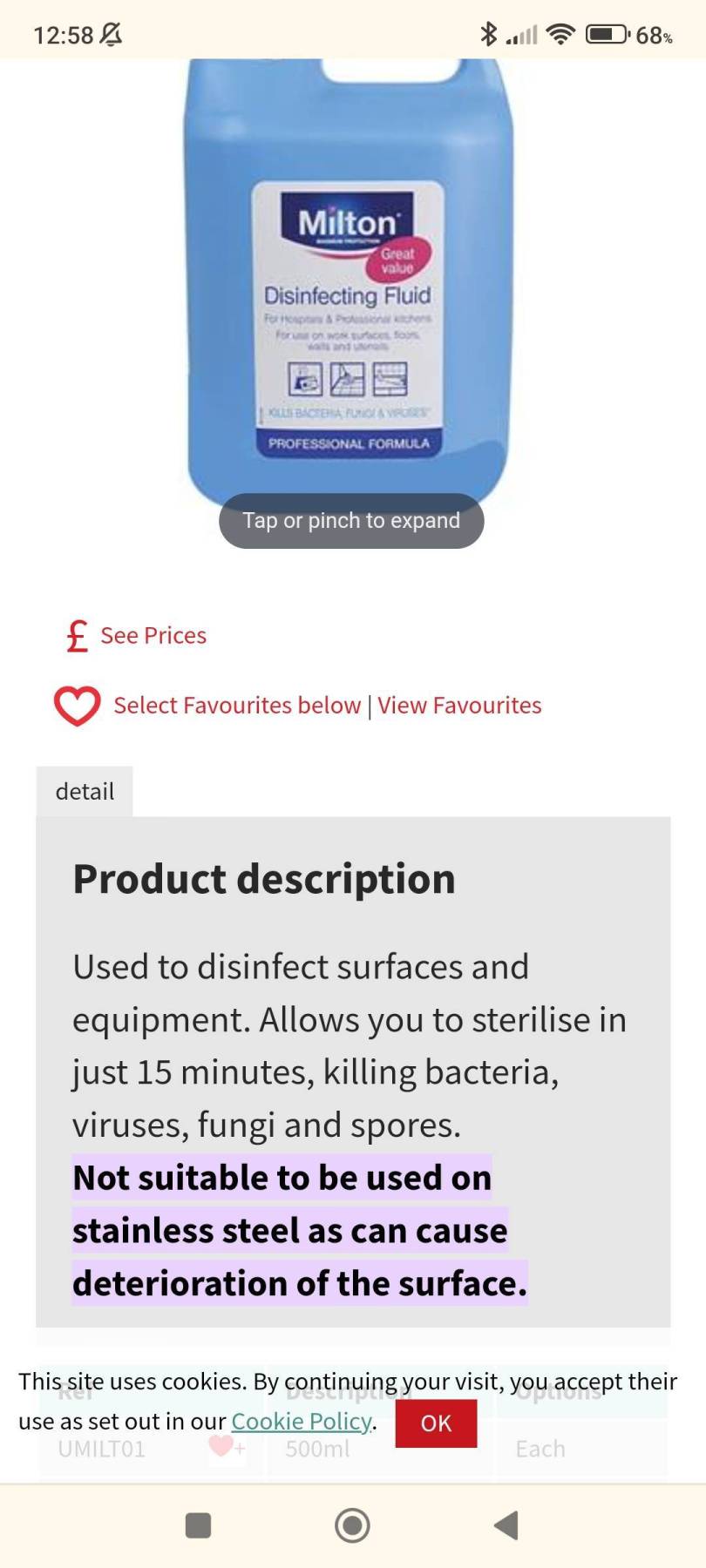
Task: Tap the Wi-Fi status icon
Action: click(560, 35)
